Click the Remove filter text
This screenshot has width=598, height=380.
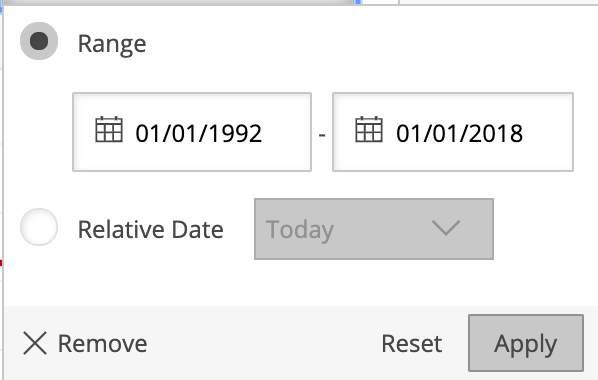tap(103, 344)
